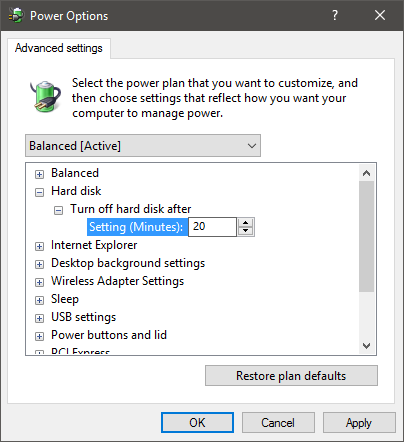Decrease minutes with the spinner down arrow
404x442 pixels.
pos(246,231)
